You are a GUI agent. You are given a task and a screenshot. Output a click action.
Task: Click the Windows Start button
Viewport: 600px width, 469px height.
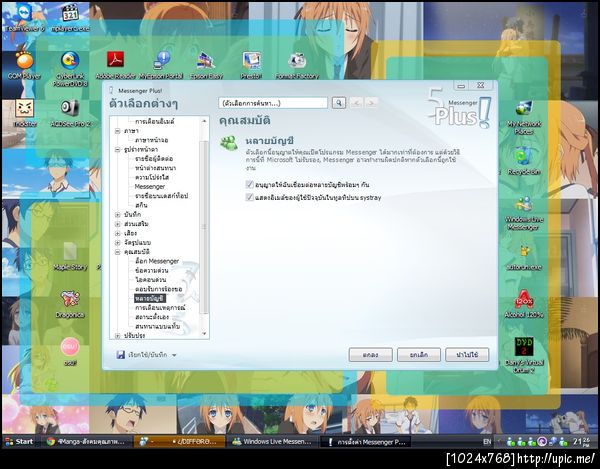coord(19,441)
